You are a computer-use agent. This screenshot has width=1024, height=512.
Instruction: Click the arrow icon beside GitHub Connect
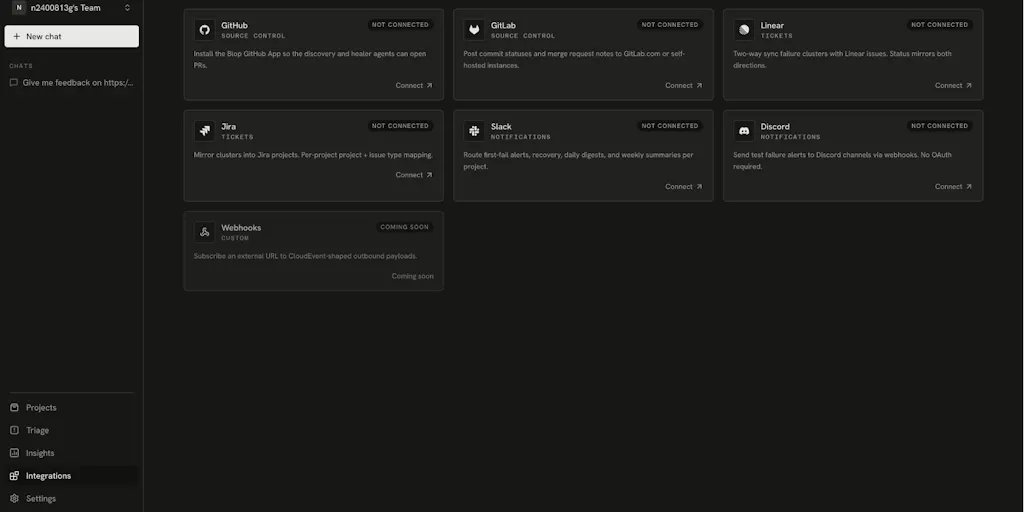click(x=429, y=86)
